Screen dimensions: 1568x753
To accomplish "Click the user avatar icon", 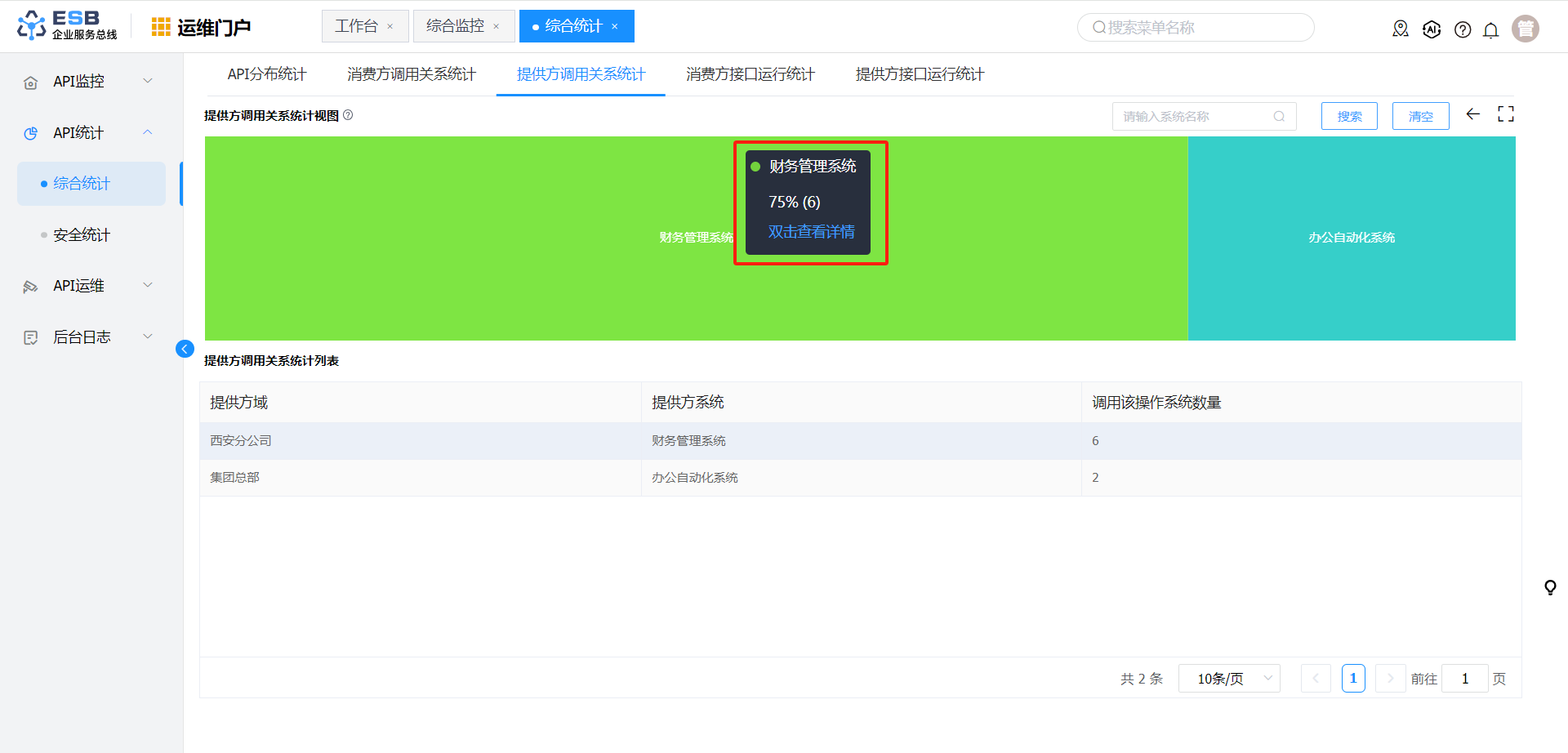I will coord(1525,29).
